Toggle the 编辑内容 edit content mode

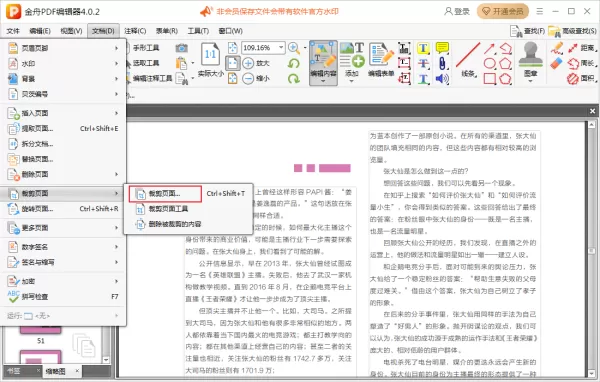click(x=323, y=62)
